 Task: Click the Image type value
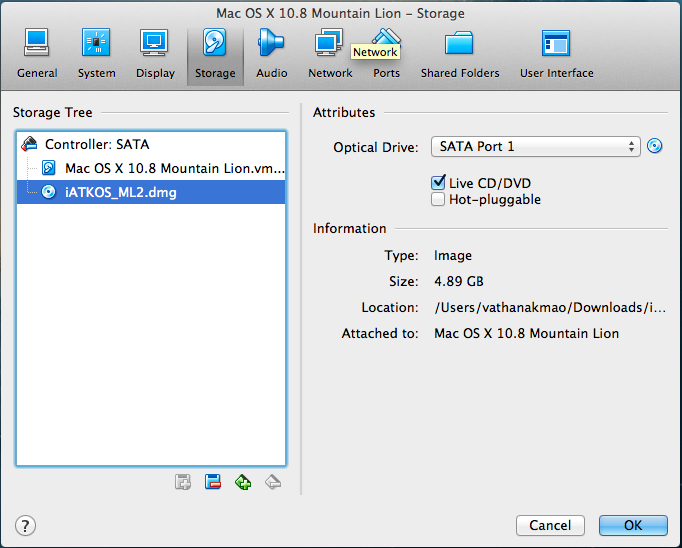click(453, 255)
